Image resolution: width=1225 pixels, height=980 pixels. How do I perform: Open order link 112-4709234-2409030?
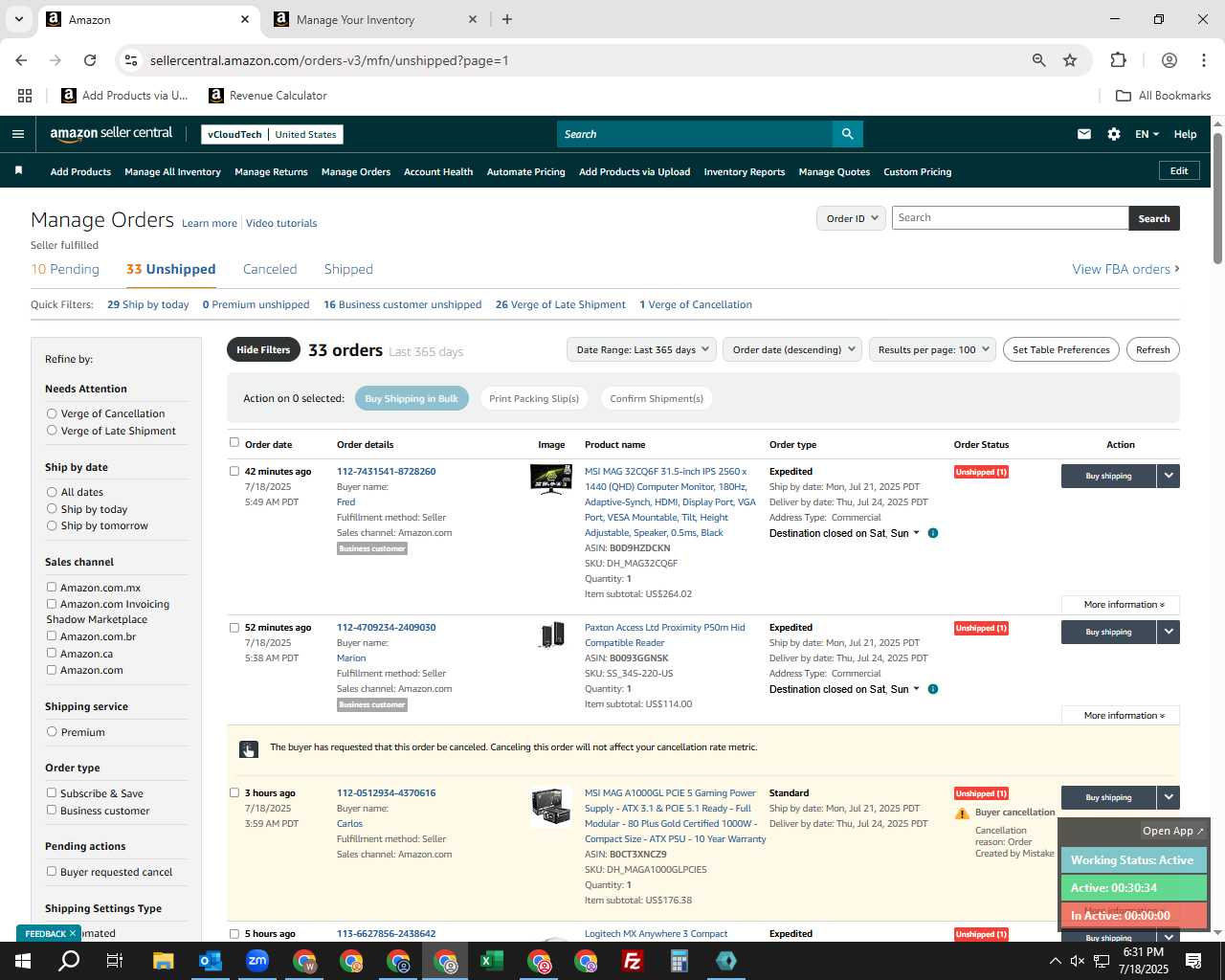(386, 628)
